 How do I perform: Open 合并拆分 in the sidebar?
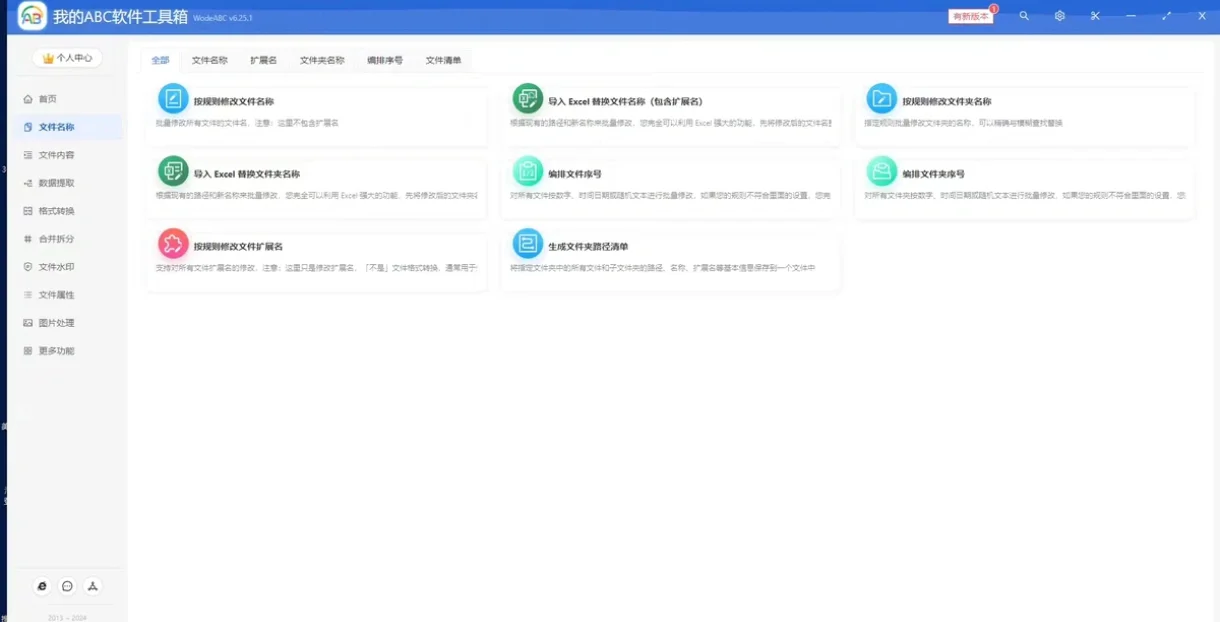tap(66, 239)
